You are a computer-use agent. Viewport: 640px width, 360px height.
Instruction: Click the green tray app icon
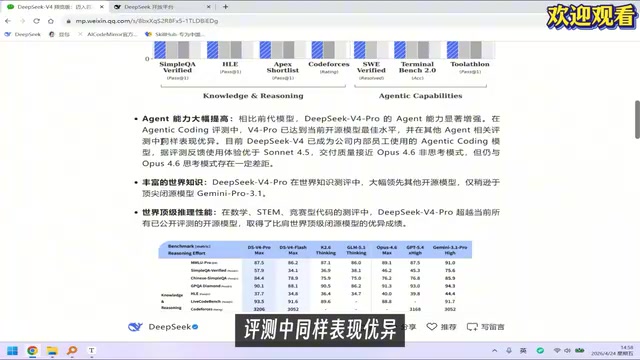coord(540,351)
